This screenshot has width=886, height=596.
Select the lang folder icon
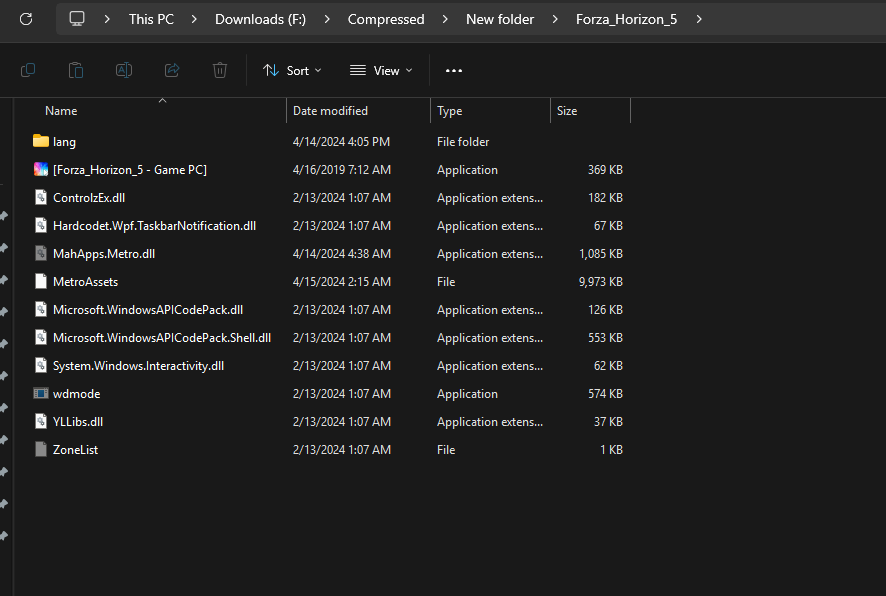(41, 142)
